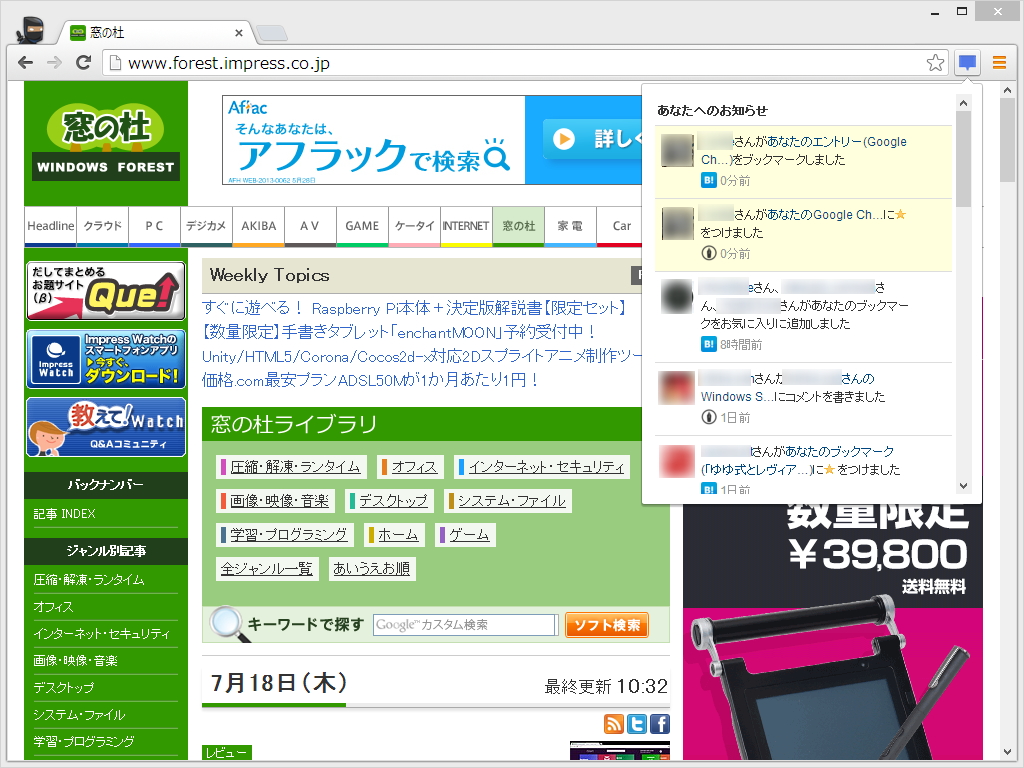Screen dimensions: 1024x768
Task: Open the orange Chrome menu icon
Action: (x=999, y=62)
